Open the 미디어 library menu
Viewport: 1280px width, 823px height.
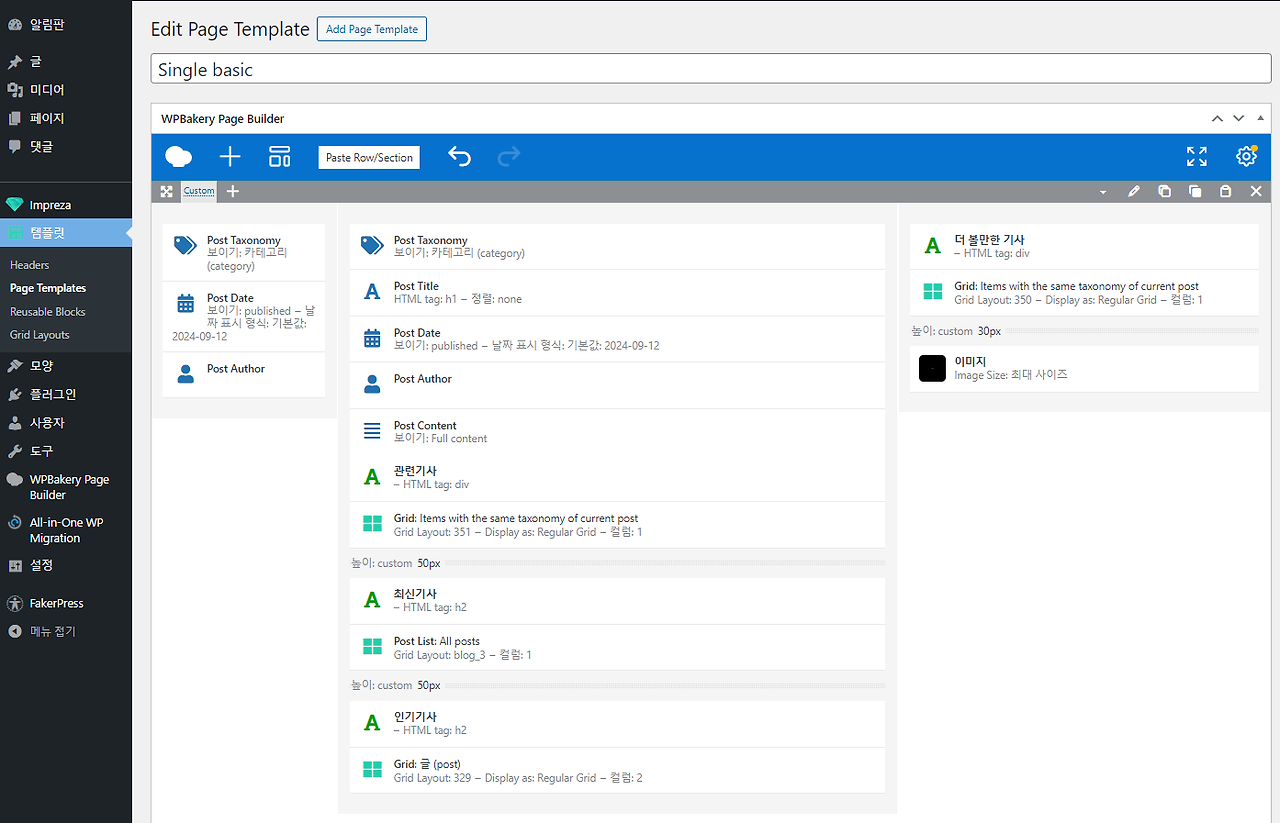66,89
